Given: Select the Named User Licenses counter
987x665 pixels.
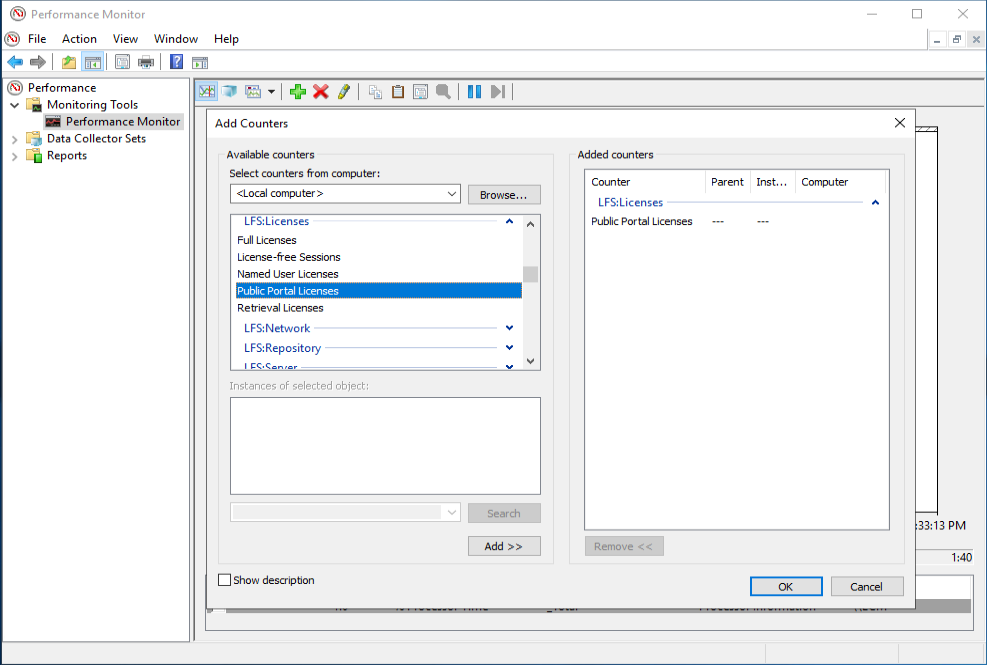Looking at the screenshot, I should click(288, 274).
